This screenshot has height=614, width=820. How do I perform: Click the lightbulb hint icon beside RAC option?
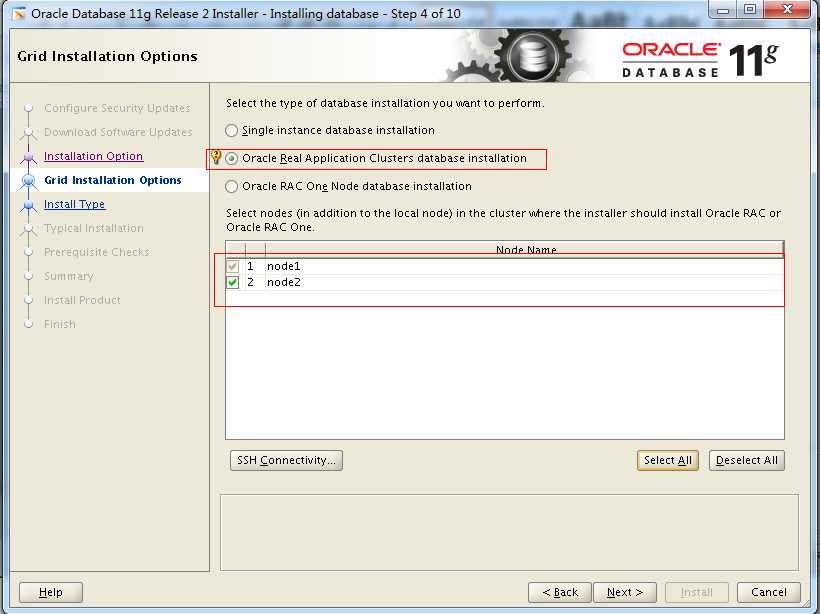[x=215, y=157]
